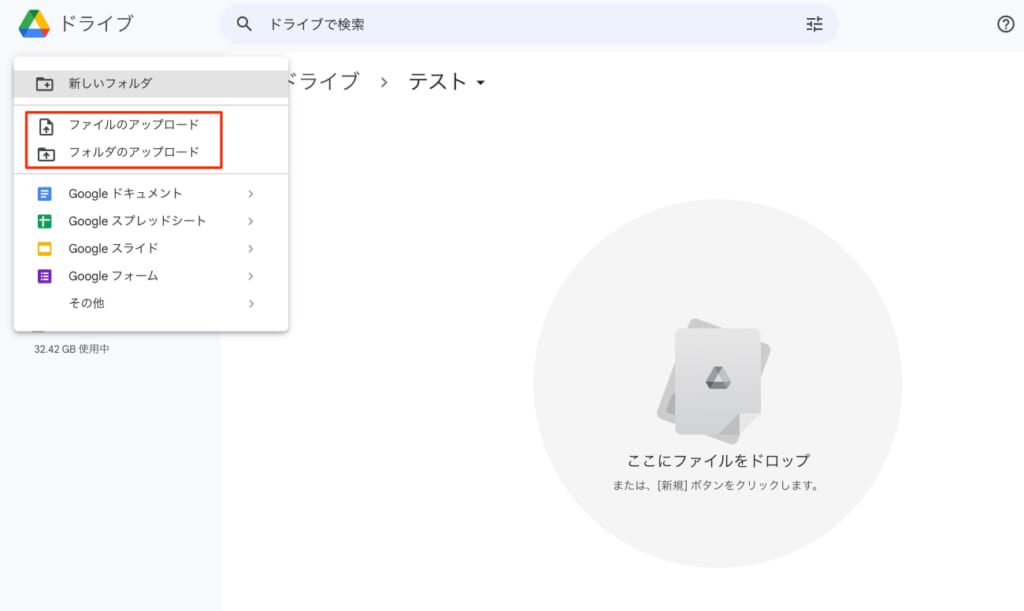Click the purple Google フォーム icon
This screenshot has width=1024, height=611.
45,276
